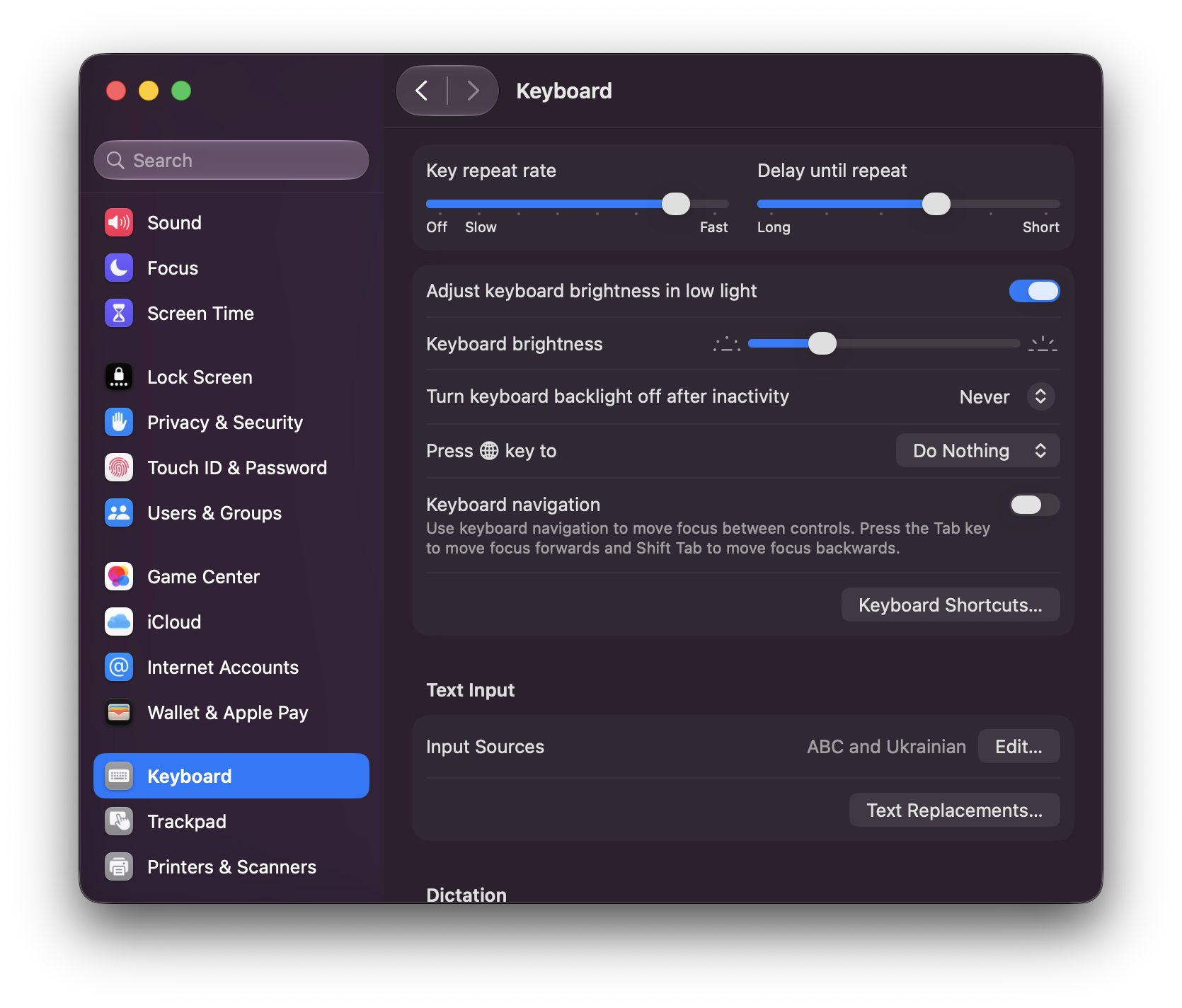
Task: Click the magnifying glass in search field
Action: pos(115,161)
